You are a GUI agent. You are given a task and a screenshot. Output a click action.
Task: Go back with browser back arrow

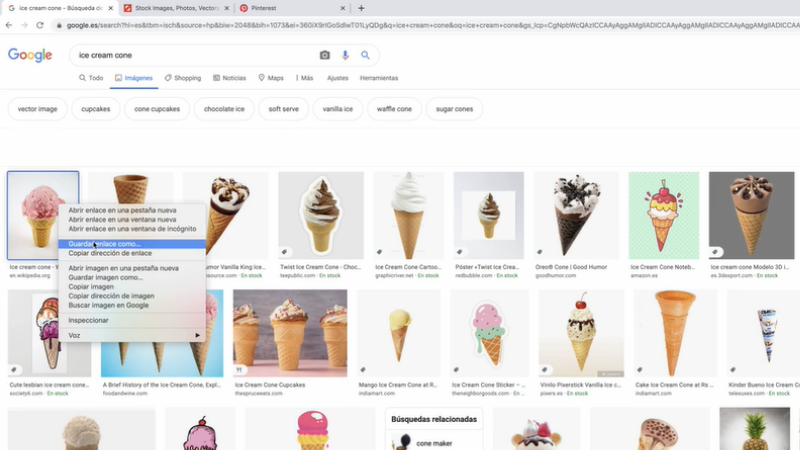[9, 25]
